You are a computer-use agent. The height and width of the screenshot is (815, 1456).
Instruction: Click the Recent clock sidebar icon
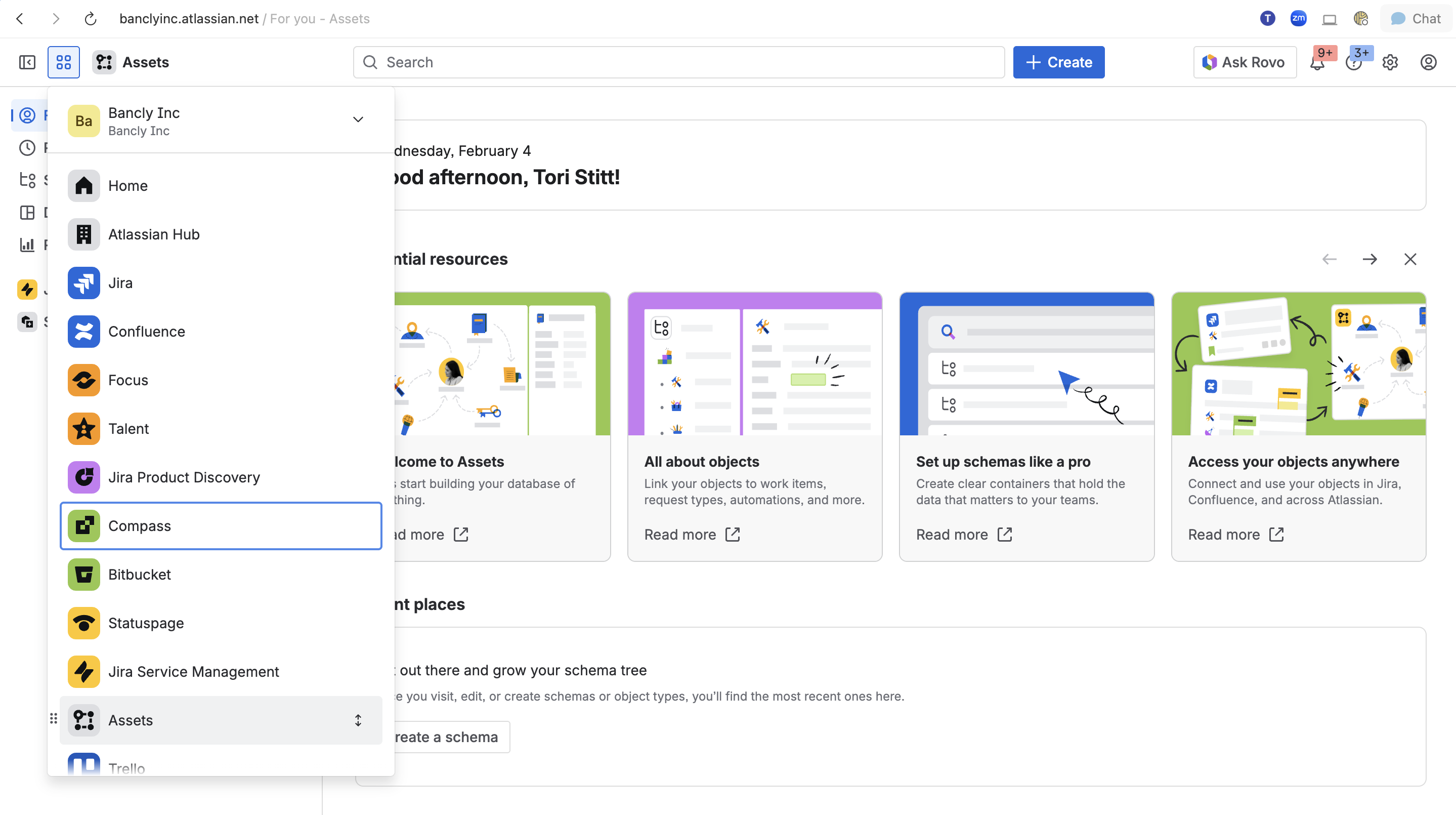pyautogui.click(x=27, y=148)
